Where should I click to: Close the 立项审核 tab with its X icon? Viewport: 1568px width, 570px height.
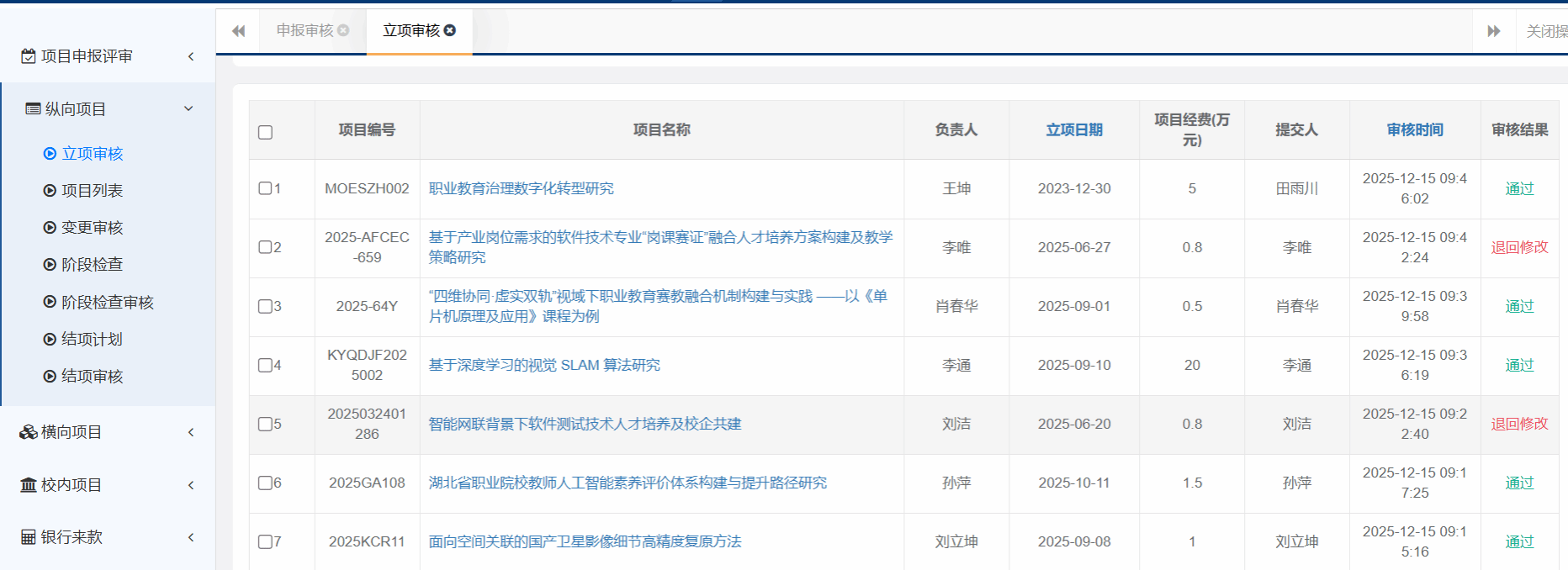450,30
